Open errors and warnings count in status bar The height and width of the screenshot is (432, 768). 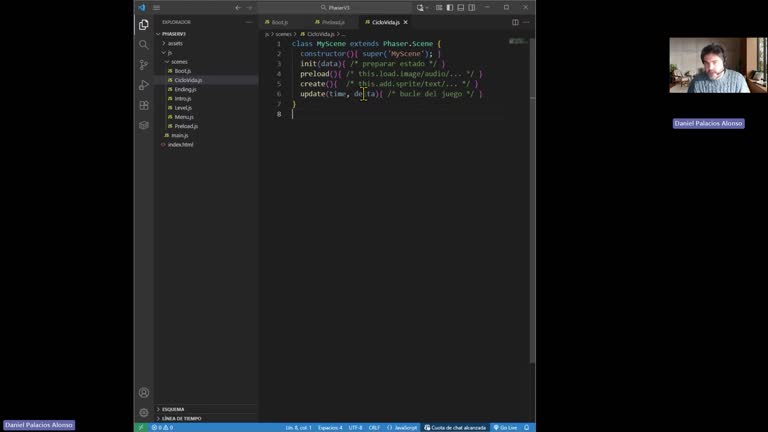(x=162, y=428)
